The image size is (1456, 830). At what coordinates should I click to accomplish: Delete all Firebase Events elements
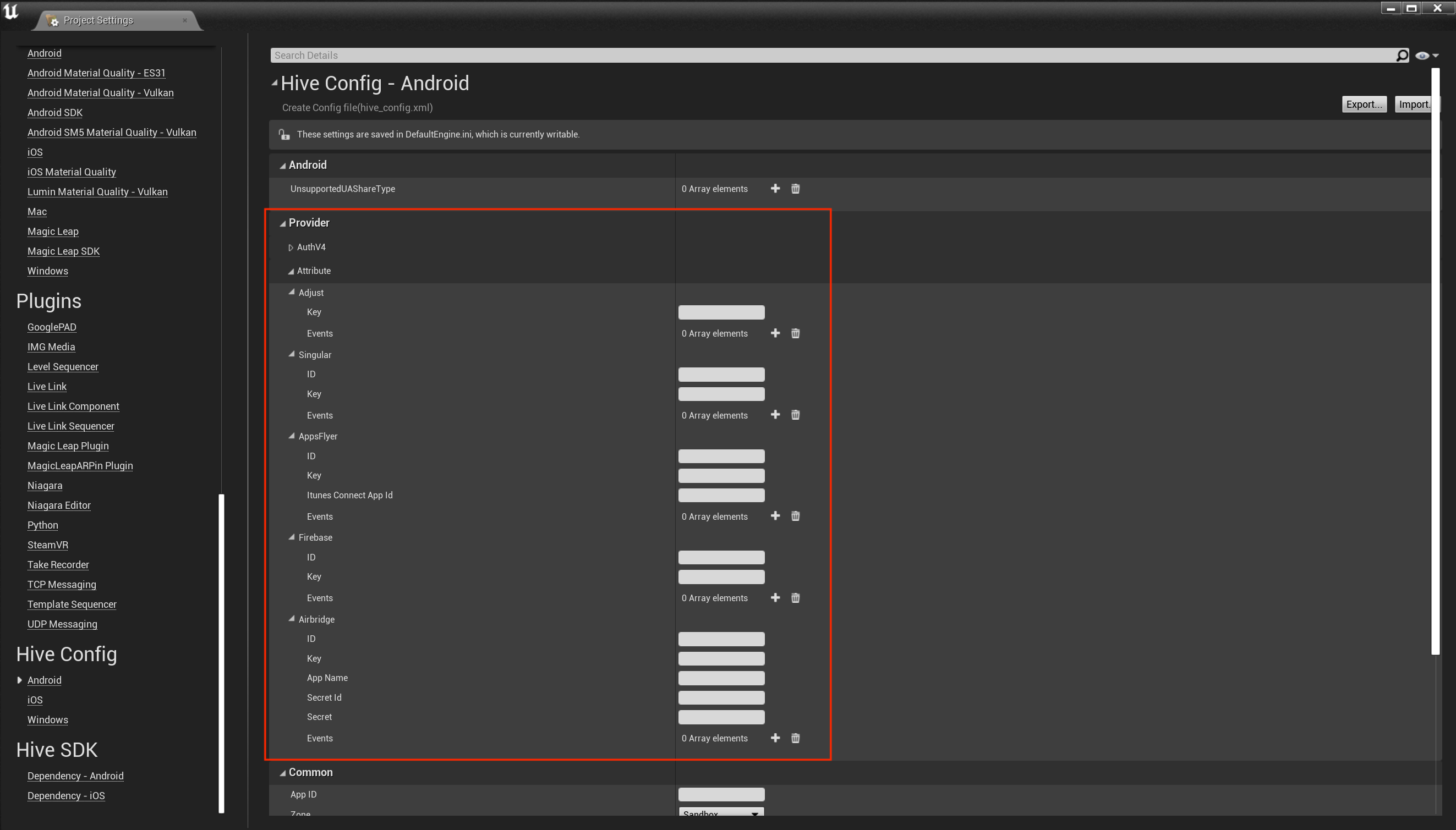796,598
